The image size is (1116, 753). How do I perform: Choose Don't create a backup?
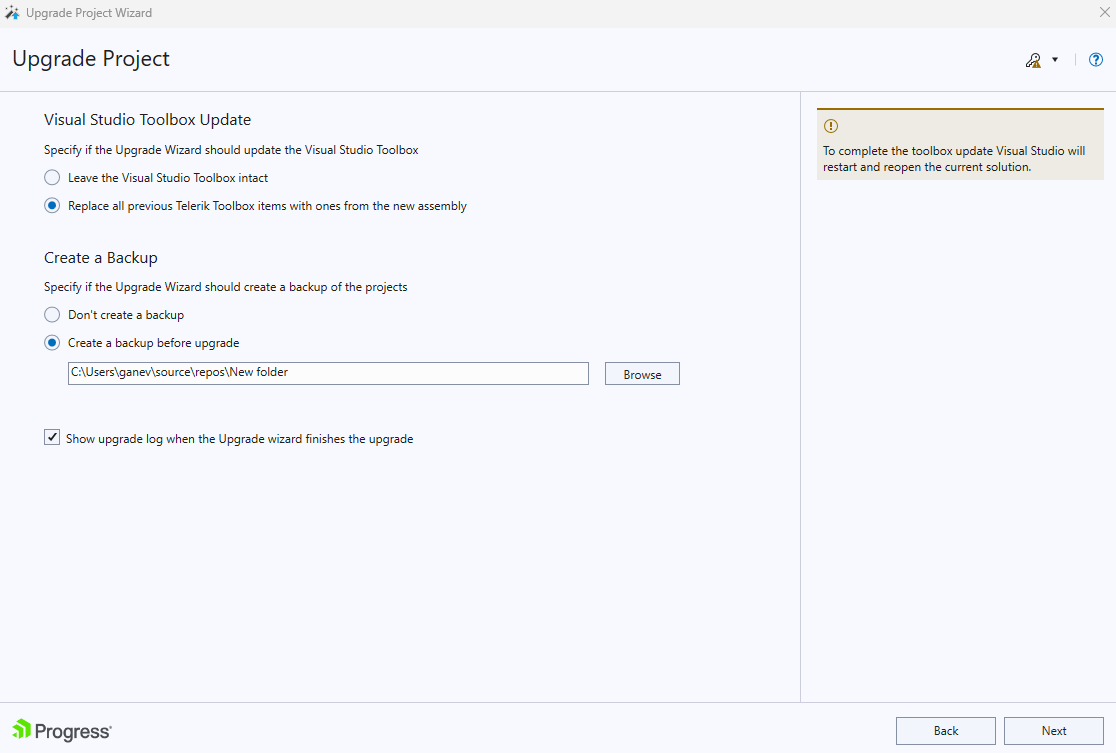tap(51, 314)
